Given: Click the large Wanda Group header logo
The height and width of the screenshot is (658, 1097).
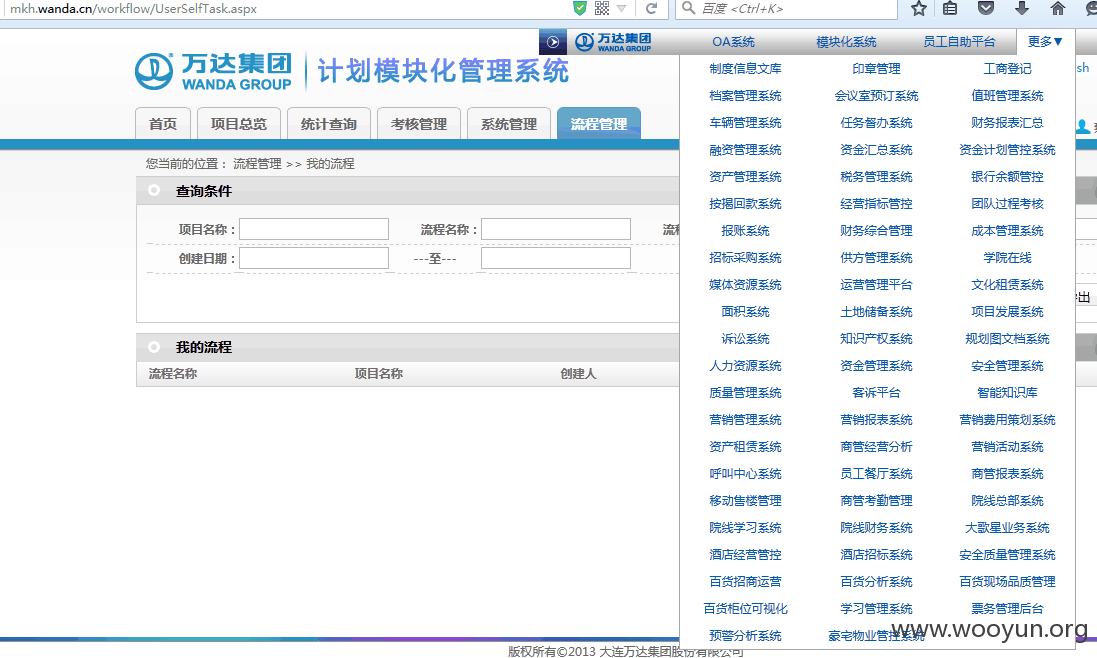Looking at the screenshot, I should [x=213, y=71].
